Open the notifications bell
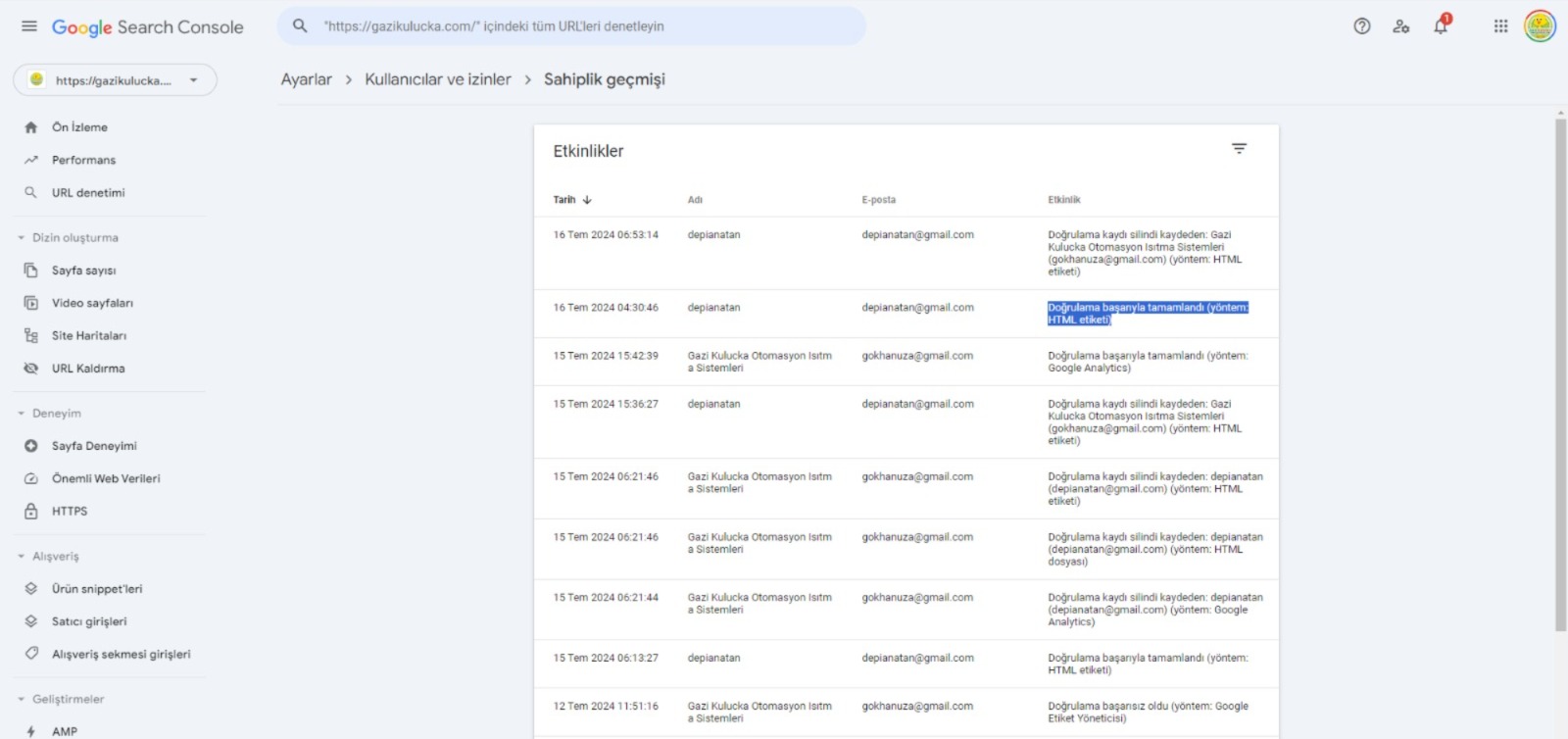Viewport: 1568px width, 739px height. pos(1442,25)
